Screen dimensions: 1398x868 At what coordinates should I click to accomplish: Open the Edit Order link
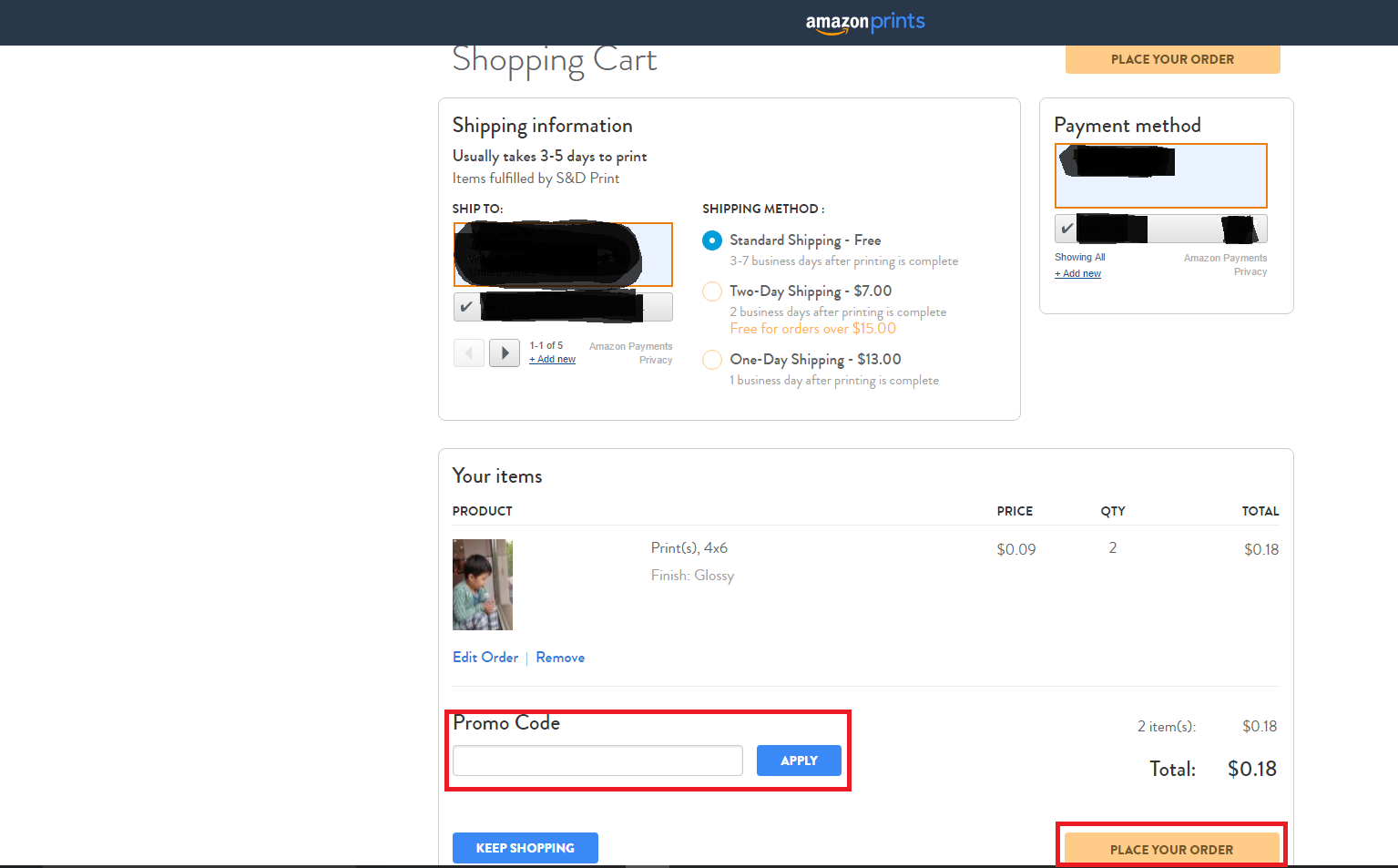485,658
